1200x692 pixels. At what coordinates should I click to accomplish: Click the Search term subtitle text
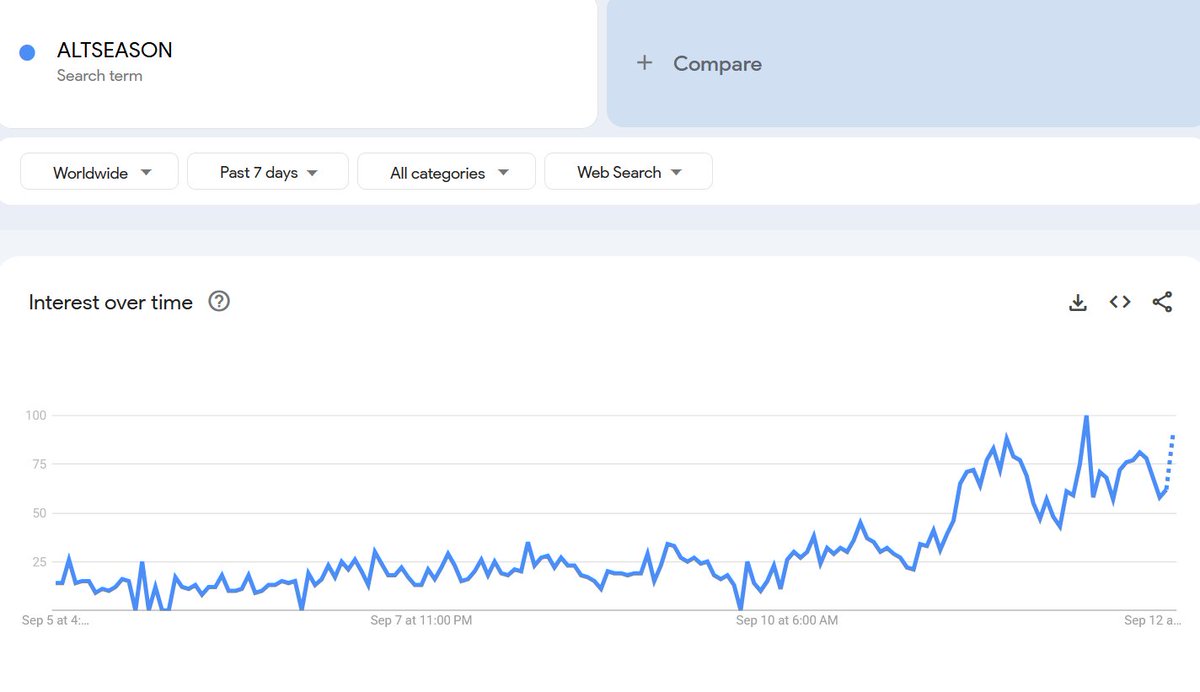tap(99, 76)
